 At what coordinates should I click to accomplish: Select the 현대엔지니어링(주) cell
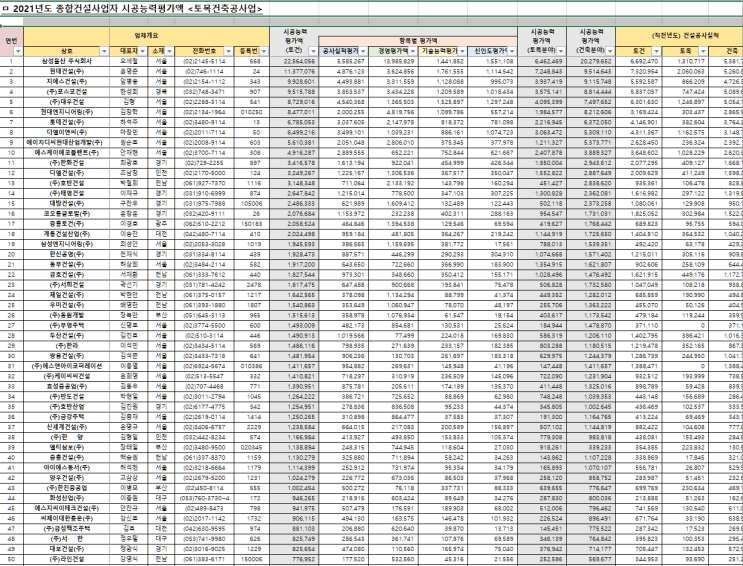[66, 112]
